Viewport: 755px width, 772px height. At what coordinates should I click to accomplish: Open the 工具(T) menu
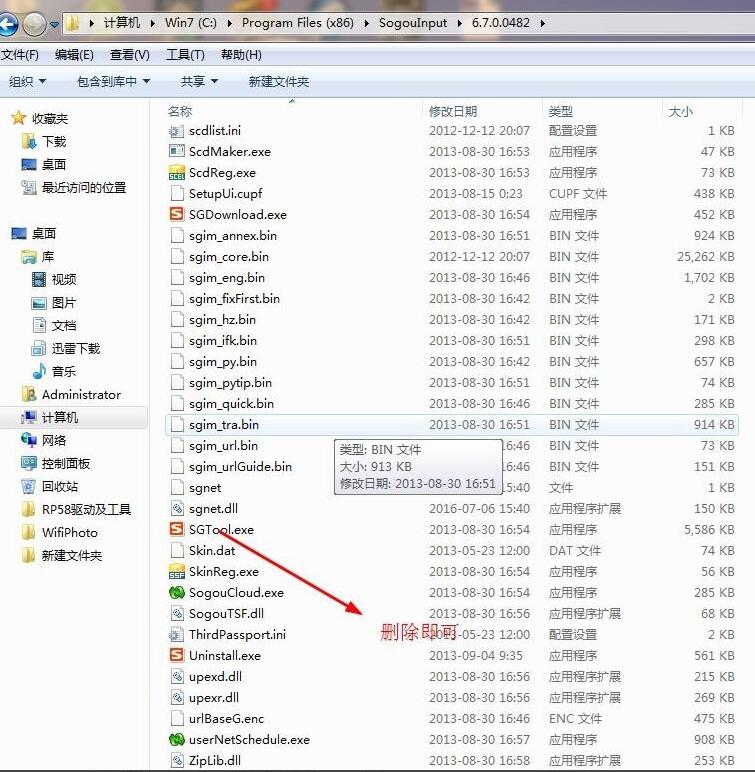tap(185, 55)
